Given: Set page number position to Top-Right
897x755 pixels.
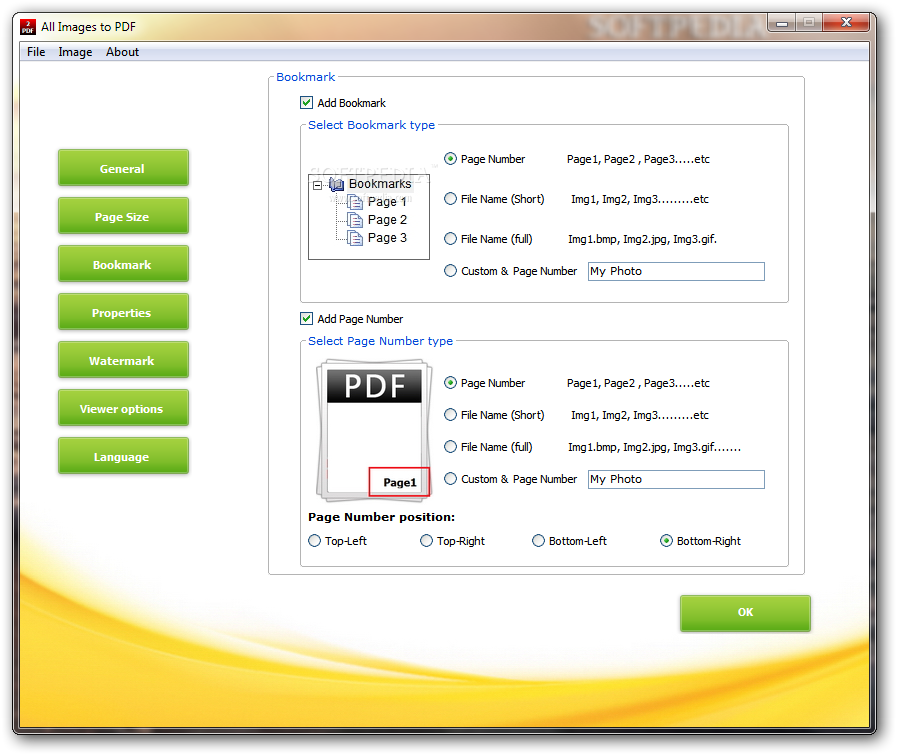Looking at the screenshot, I should (x=427, y=541).
